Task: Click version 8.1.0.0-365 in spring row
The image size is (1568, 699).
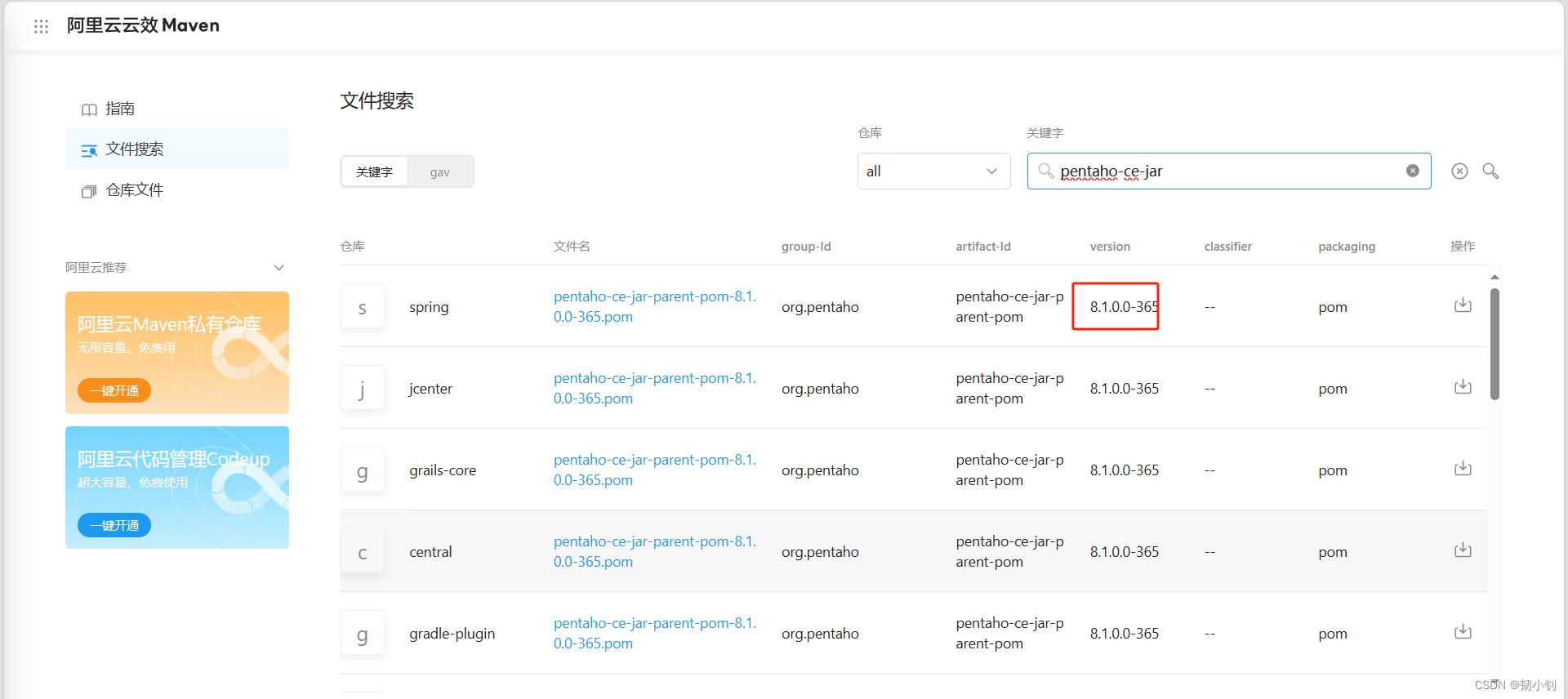Action: 1124,307
